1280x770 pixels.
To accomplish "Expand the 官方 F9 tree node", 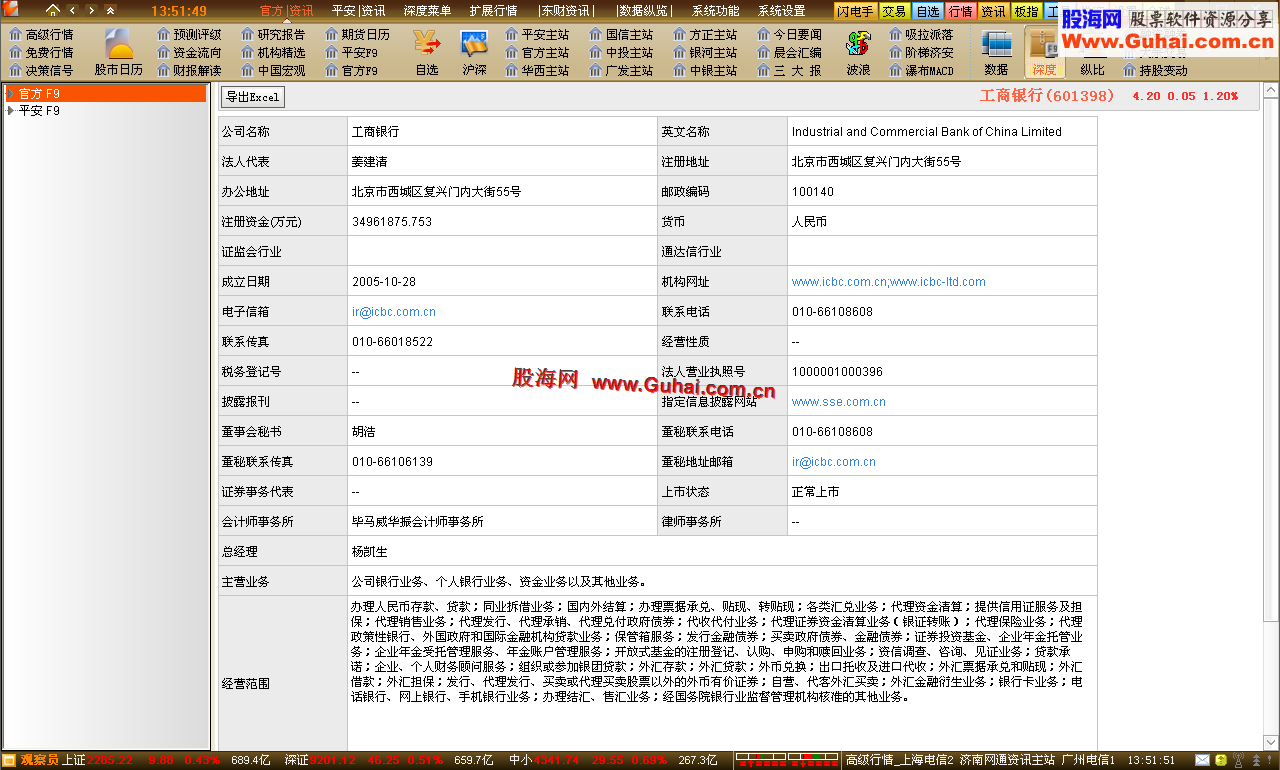I will click(x=10, y=93).
